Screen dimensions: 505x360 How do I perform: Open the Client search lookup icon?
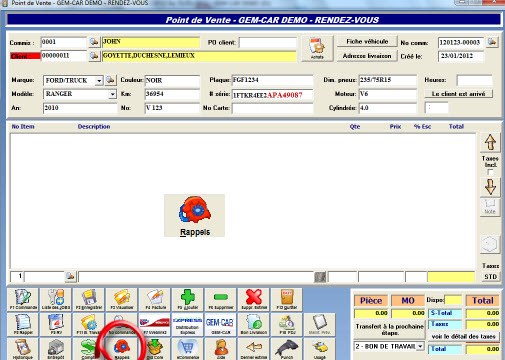point(94,56)
